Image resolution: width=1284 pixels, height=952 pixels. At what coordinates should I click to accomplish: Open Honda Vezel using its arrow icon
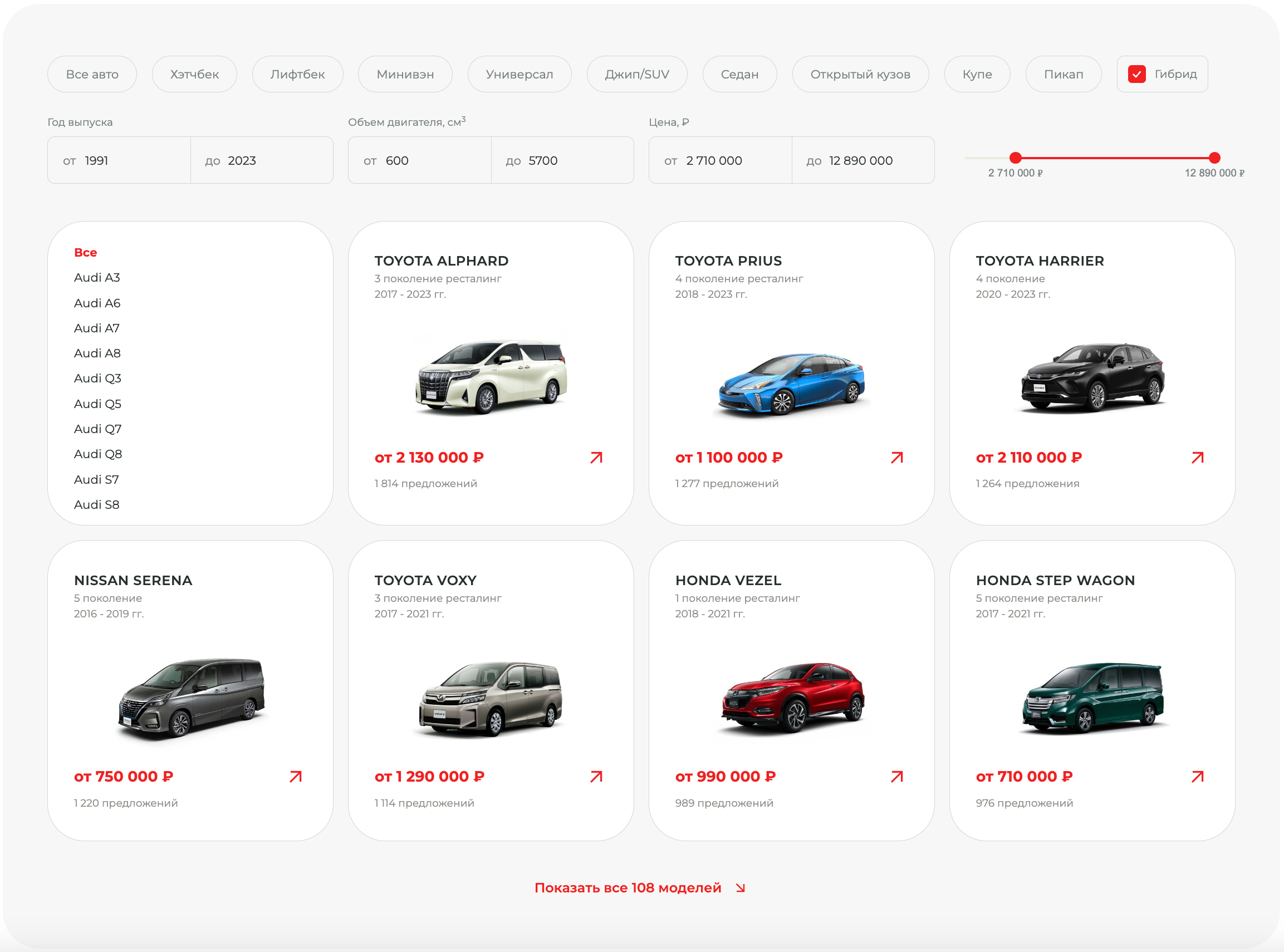(896, 777)
